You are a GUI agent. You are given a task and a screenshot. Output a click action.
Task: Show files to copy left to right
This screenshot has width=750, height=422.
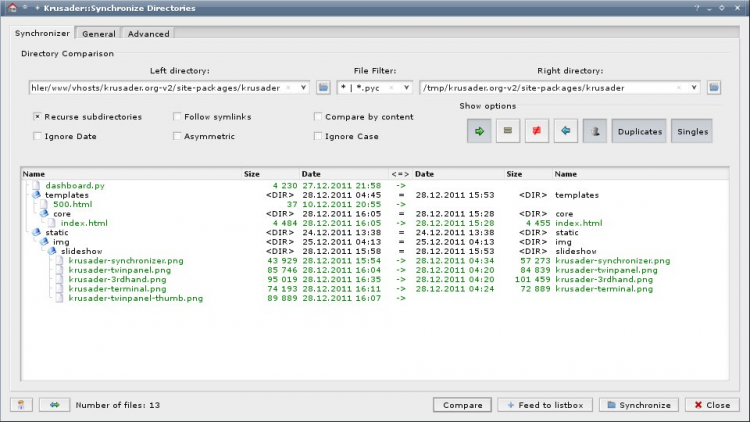479,131
